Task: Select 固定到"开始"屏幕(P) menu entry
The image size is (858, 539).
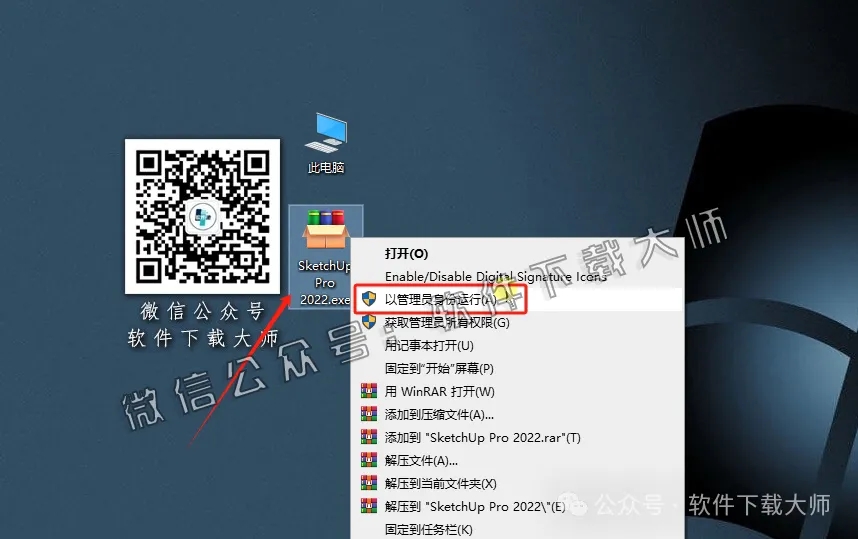Action: [x=439, y=368]
